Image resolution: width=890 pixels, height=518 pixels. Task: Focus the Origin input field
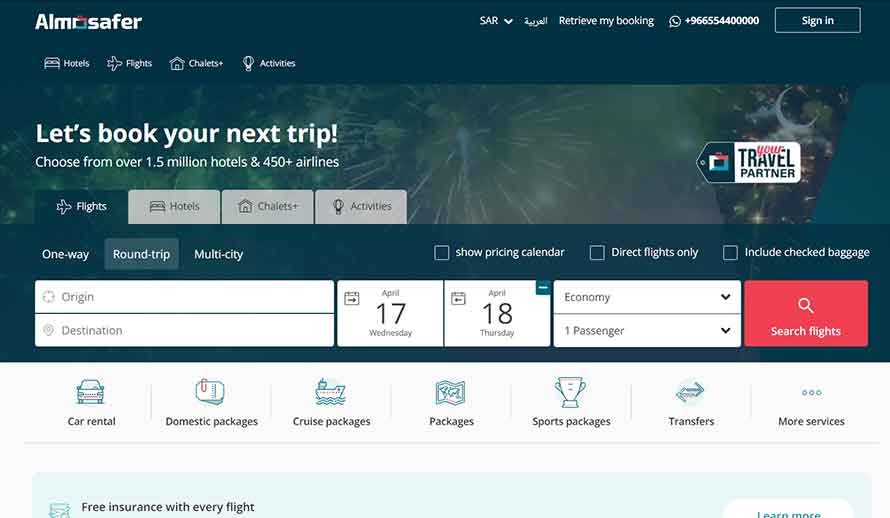click(184, 297)
